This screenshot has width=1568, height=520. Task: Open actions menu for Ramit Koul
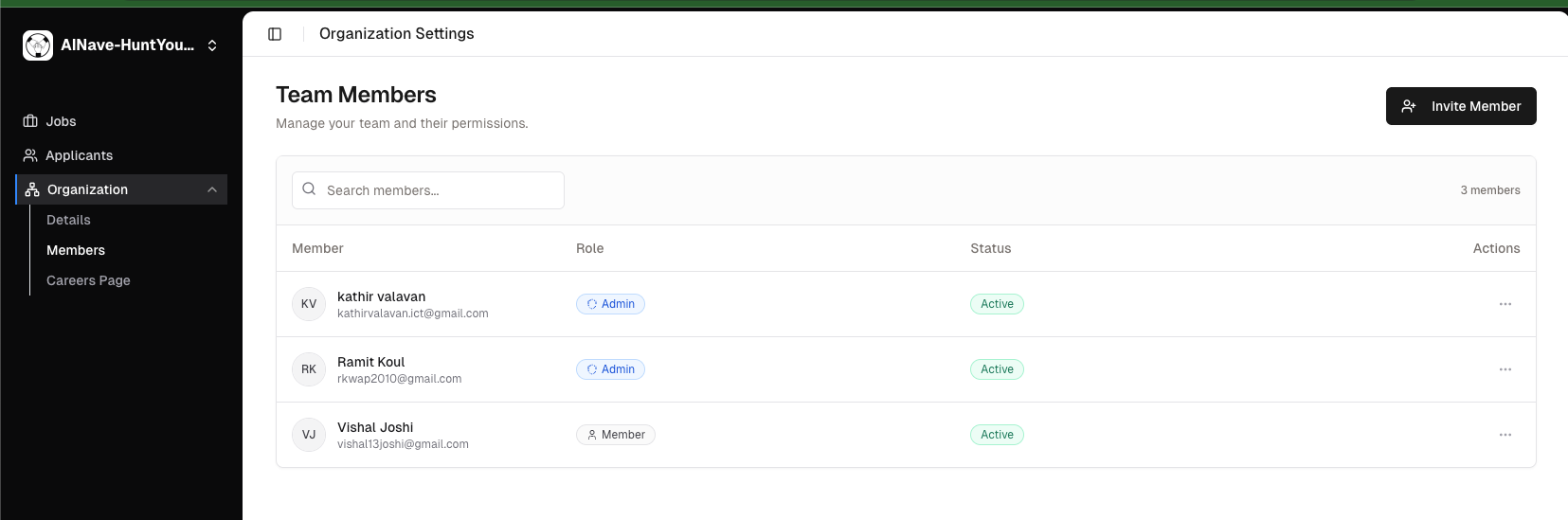(x=1505, y=369)
